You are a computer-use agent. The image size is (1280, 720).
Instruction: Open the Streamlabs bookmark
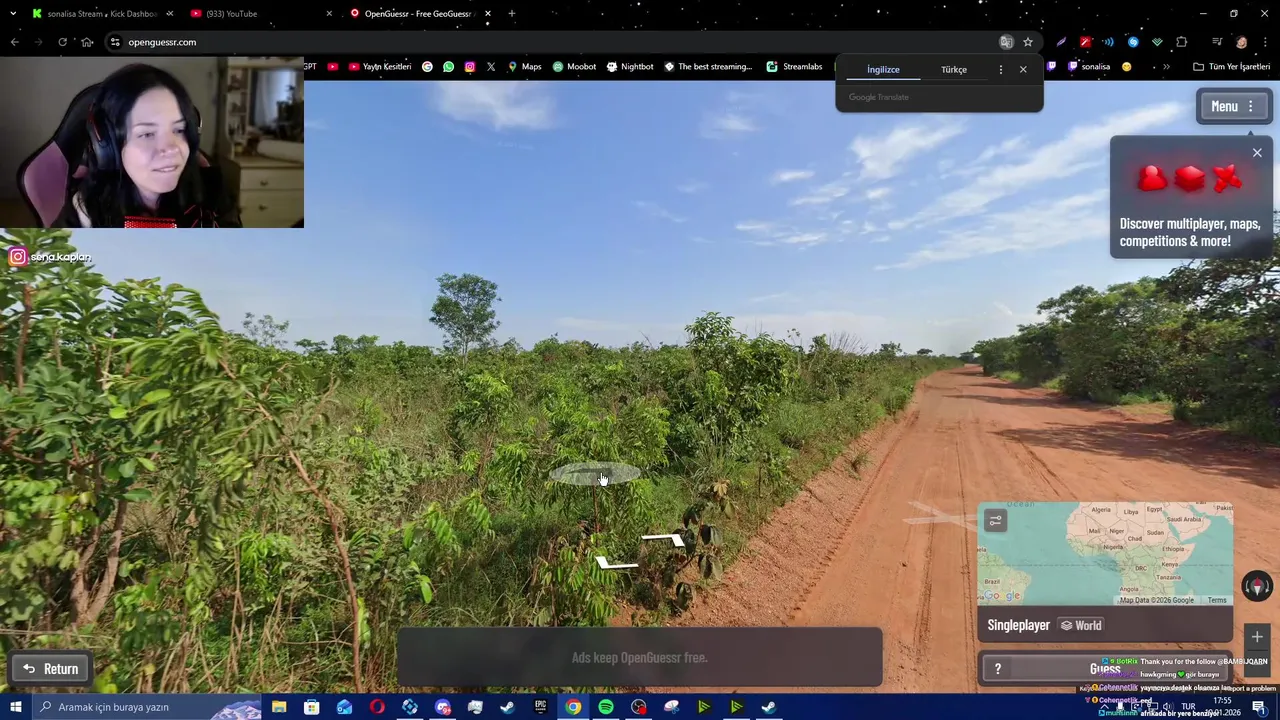(x=794, y=67)
